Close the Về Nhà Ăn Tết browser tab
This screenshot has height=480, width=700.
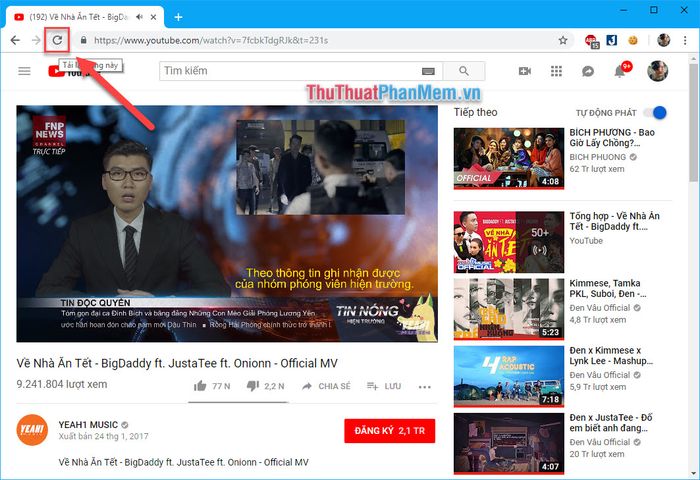[153, 17]
